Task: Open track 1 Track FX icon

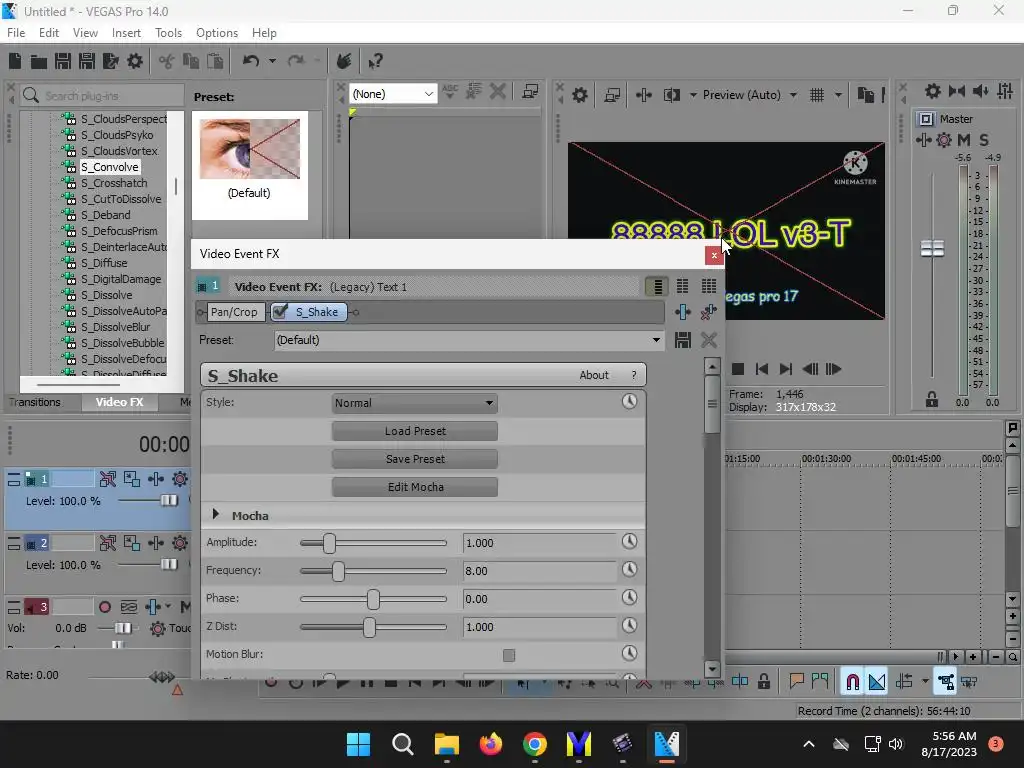Action: click(155, 479)
